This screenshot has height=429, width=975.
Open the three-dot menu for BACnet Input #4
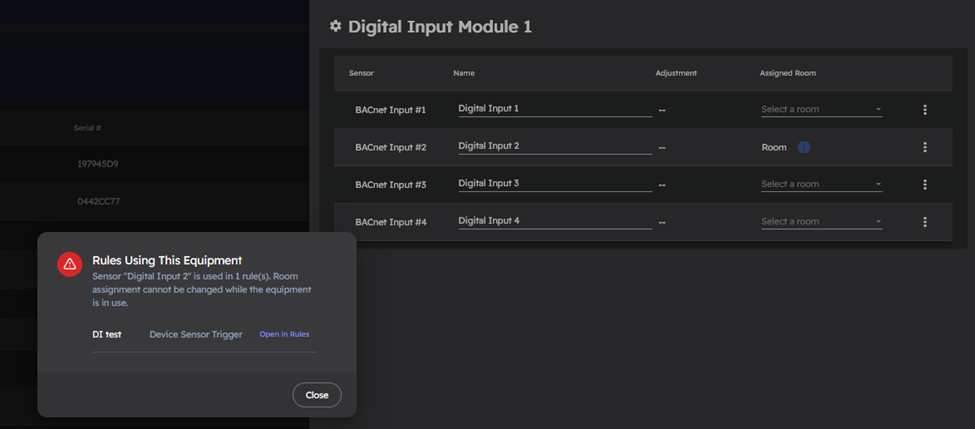coord(925,222)
